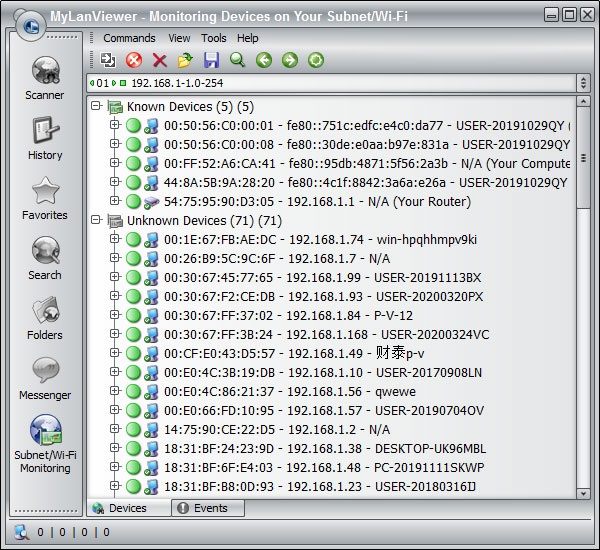This screenshot has width=600, height=550.
Task: Collapse the Unknown Devices group
Action: 96,220
